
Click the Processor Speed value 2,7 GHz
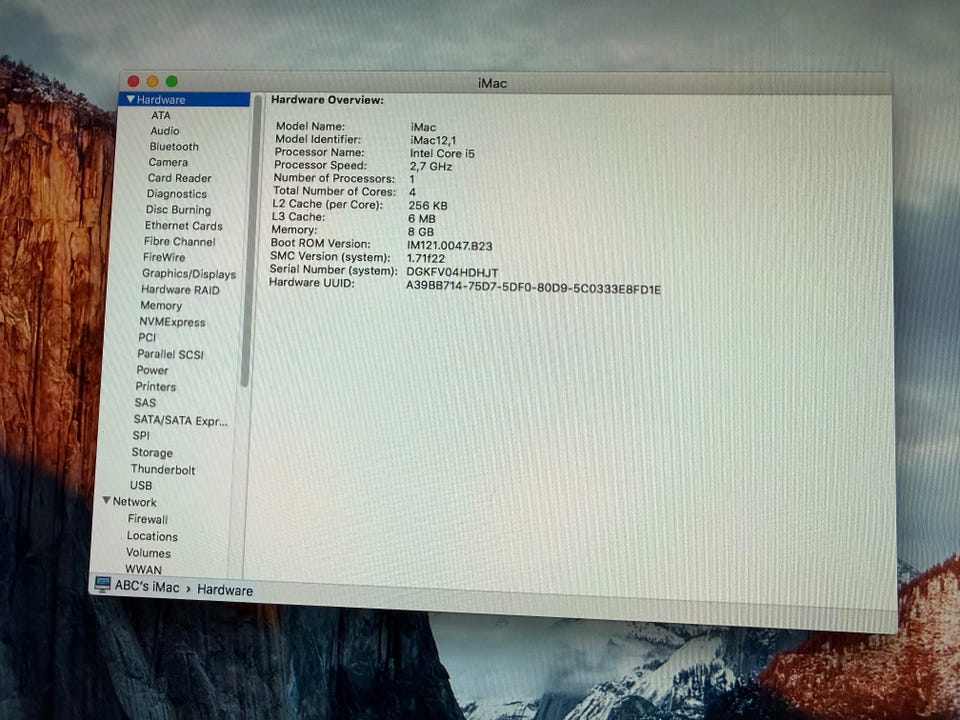[x=431, y=167]
